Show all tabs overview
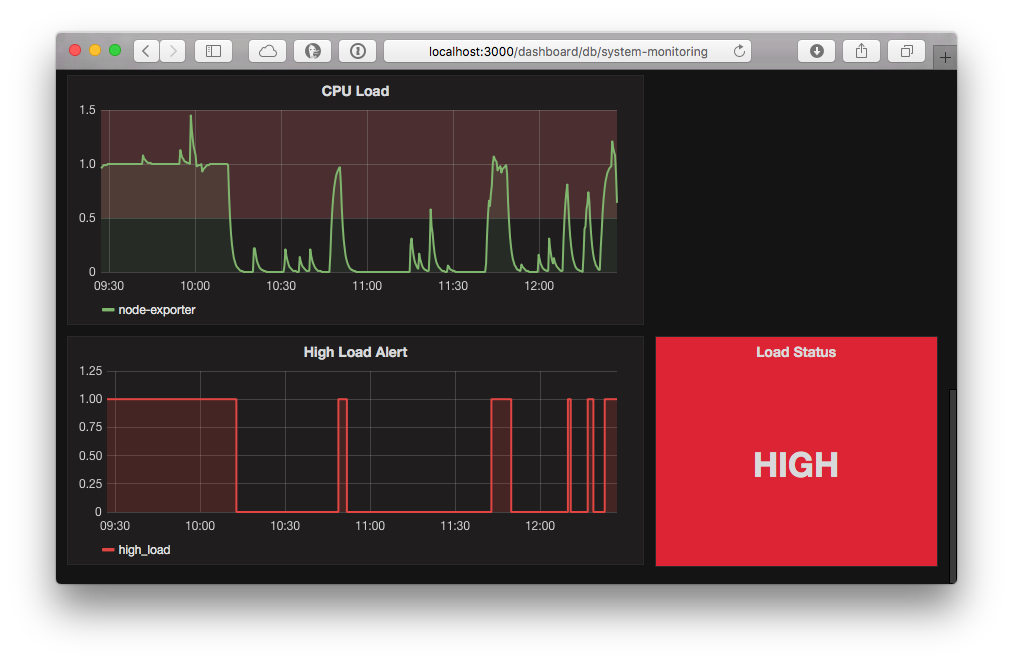Viewport: 1013px width, 664px height. tap(906, 51)
